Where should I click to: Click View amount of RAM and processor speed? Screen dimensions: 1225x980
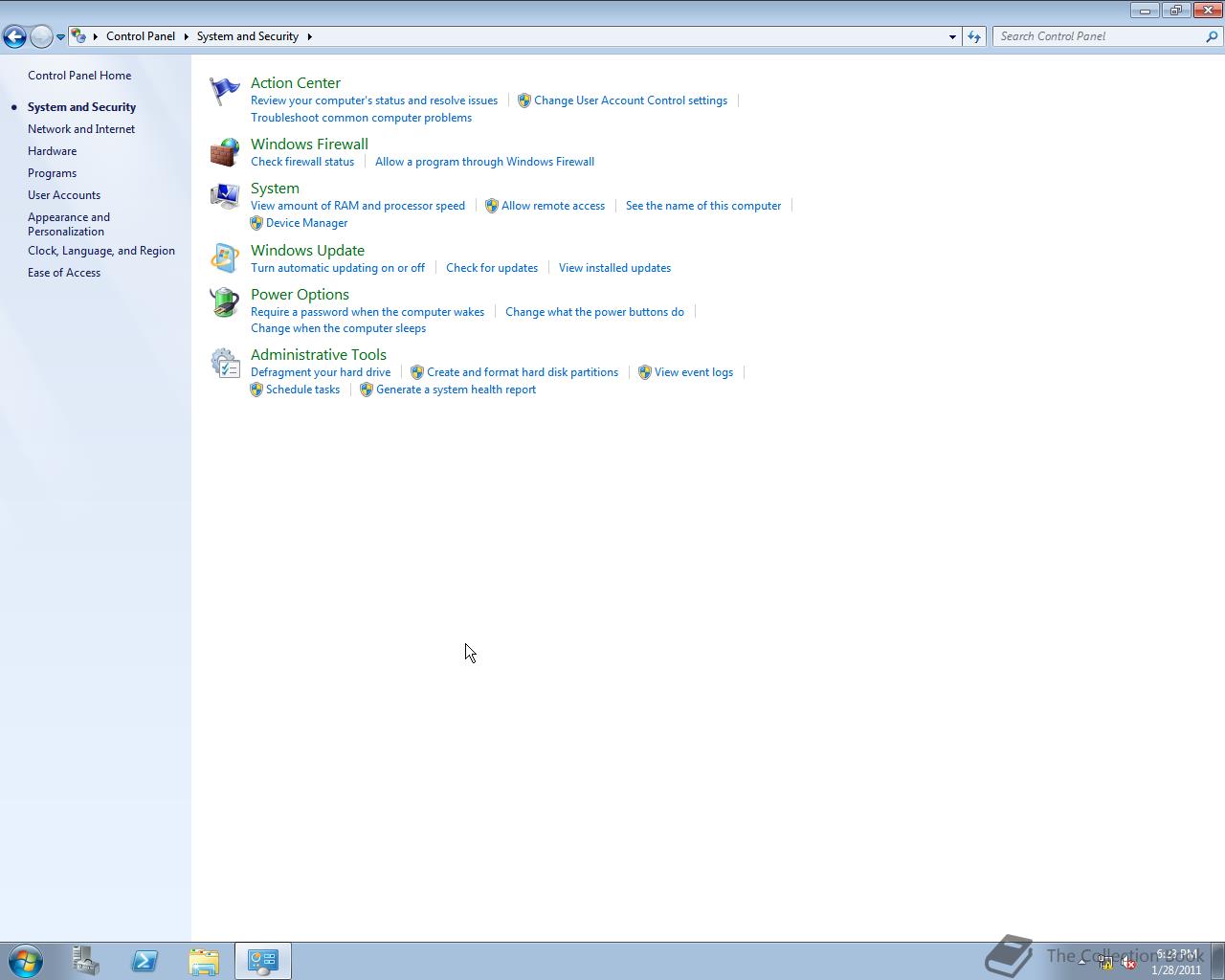click(x=358, y=206)
